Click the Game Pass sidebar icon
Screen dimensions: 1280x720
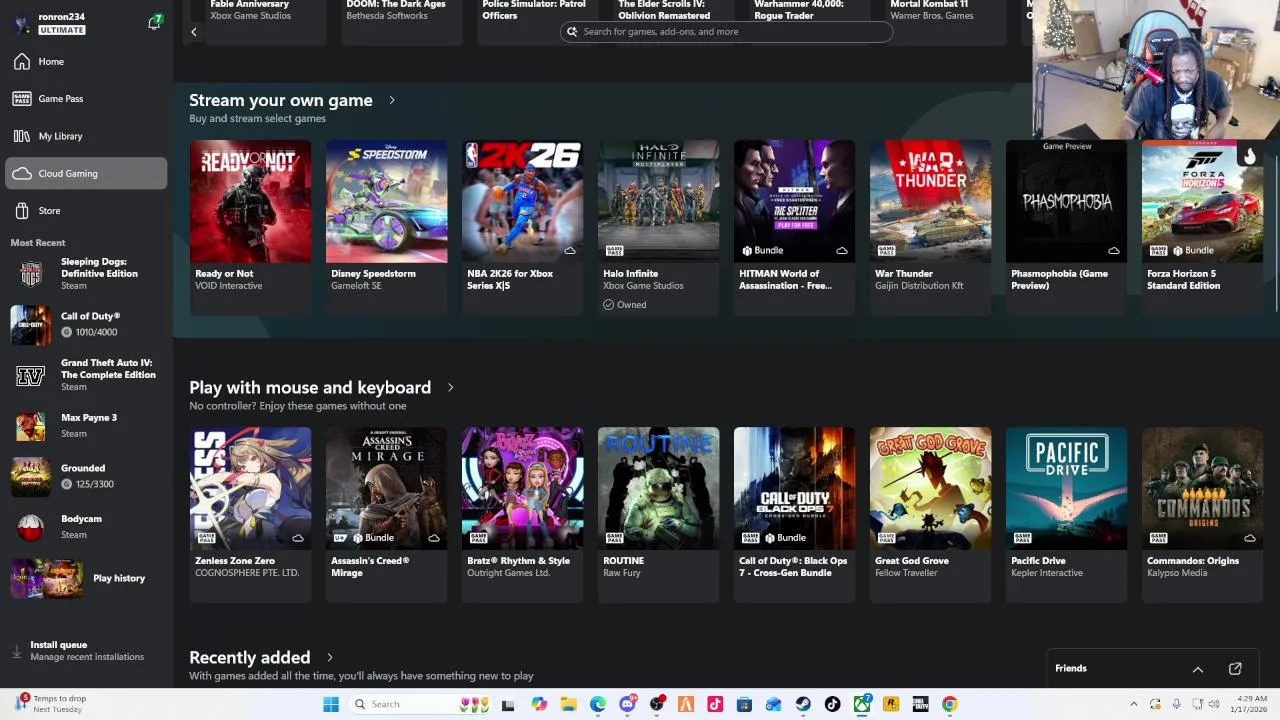(x=22, y=99)
